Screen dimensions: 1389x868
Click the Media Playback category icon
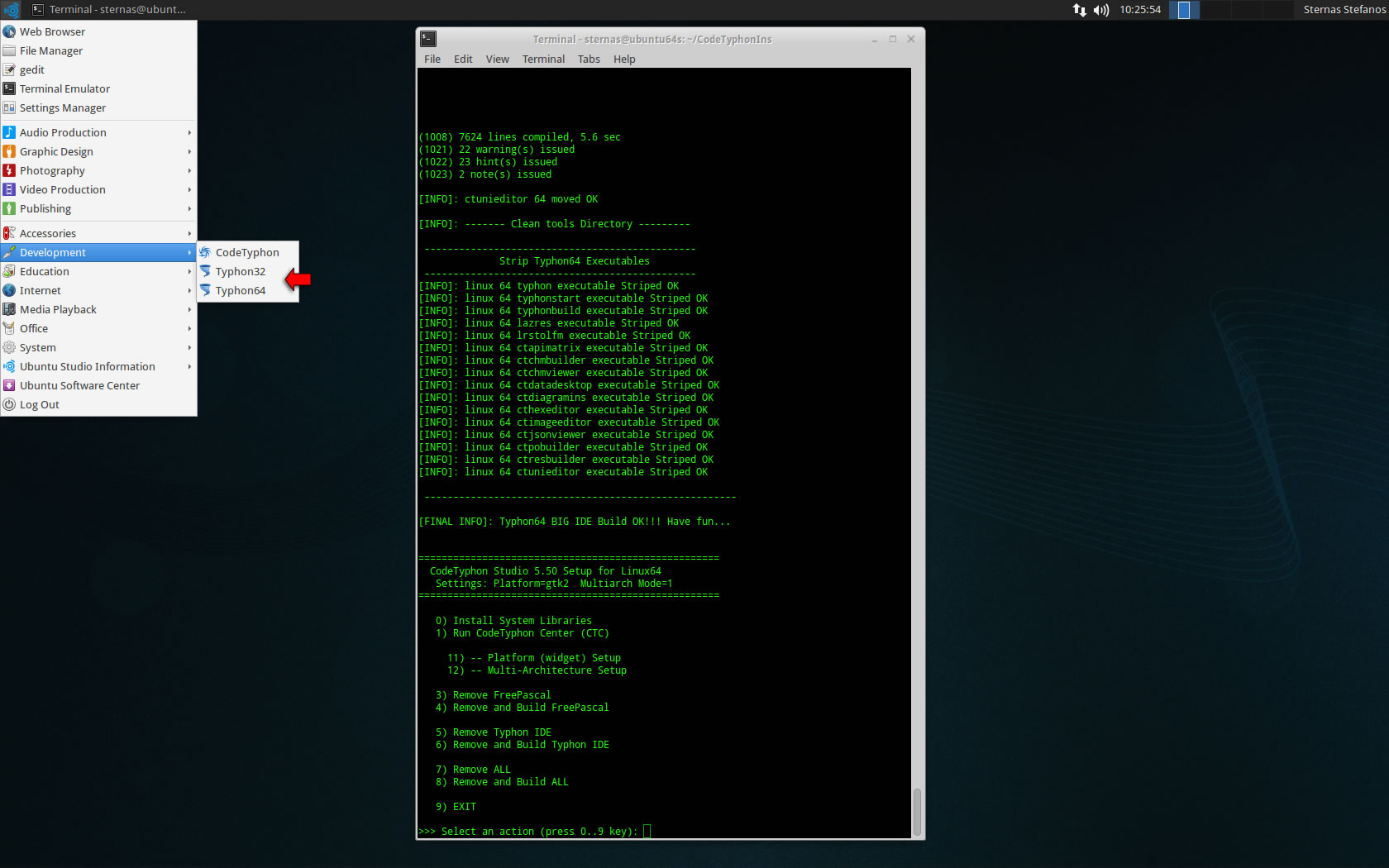pos(9,309)
